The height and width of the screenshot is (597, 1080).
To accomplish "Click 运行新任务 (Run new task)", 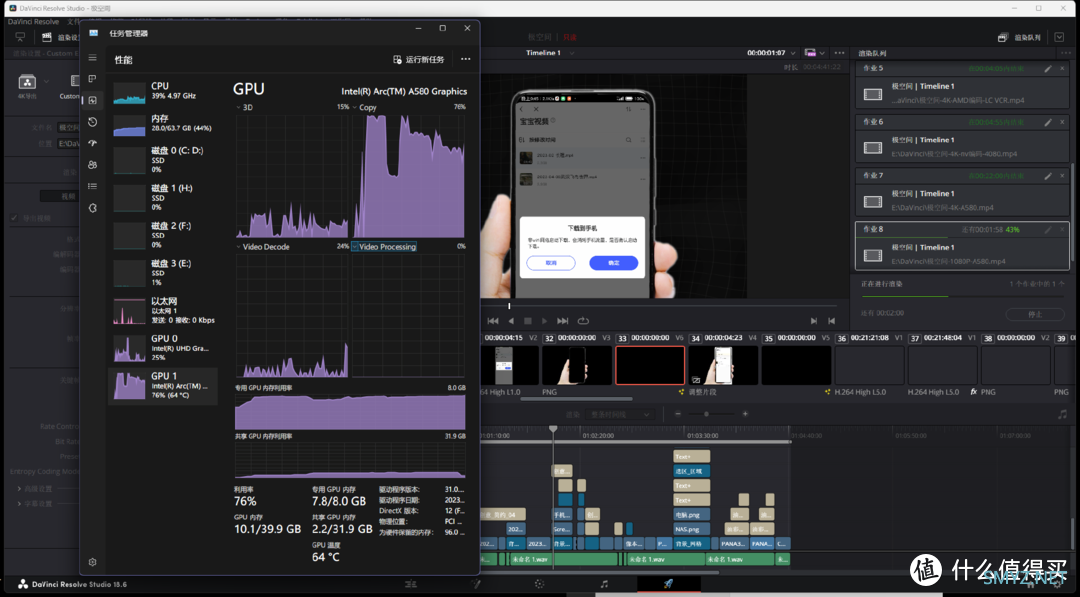I will pyautogui.click(x=419, y=59).
